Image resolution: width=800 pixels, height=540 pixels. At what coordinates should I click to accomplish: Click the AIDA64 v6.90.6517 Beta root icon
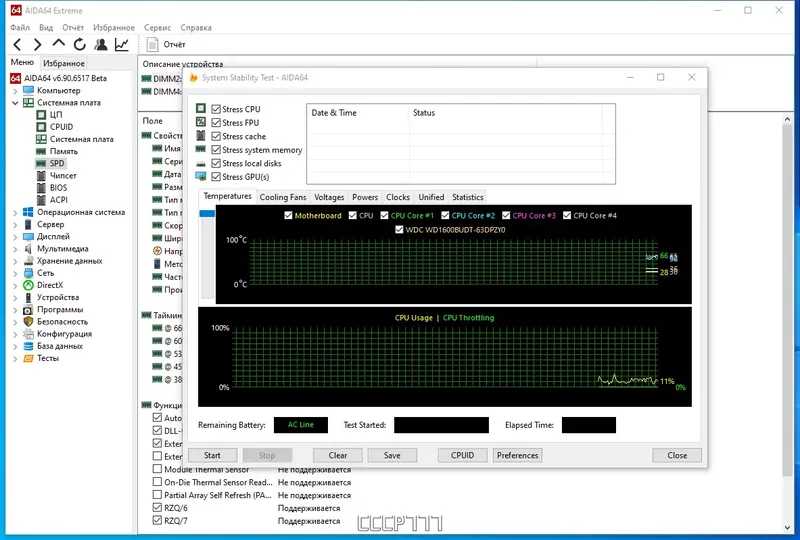pos(16,78)
